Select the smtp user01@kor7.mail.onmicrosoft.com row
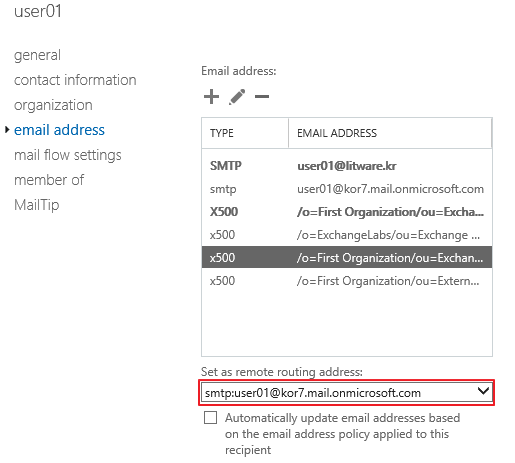This screenshot has height=463, width=515. click(347, 189)
